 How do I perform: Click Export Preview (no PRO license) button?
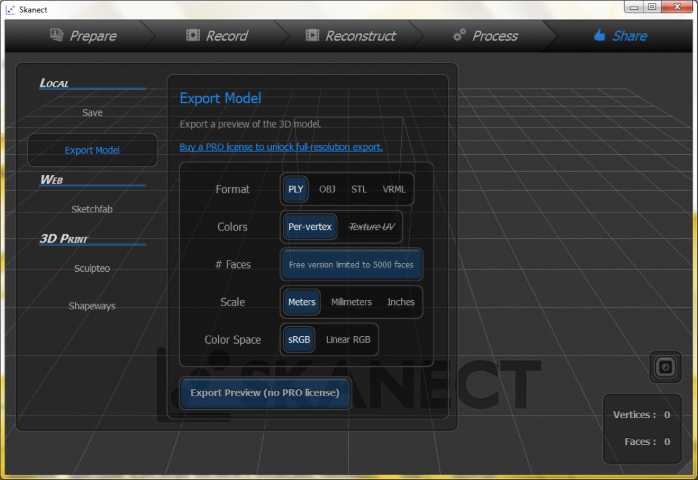[x=265, y=393]
